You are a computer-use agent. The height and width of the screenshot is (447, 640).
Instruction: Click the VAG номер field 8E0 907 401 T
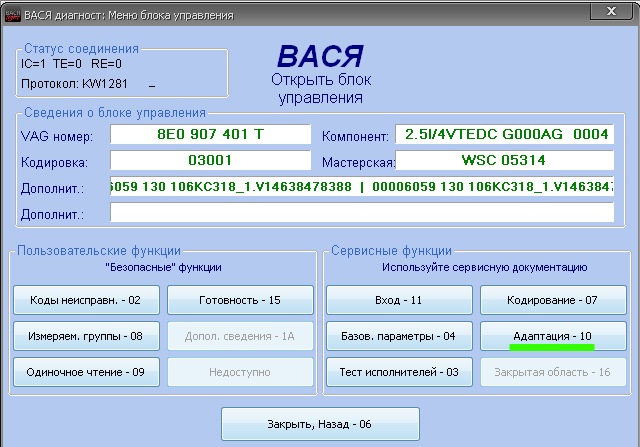(x=211, y=134)
